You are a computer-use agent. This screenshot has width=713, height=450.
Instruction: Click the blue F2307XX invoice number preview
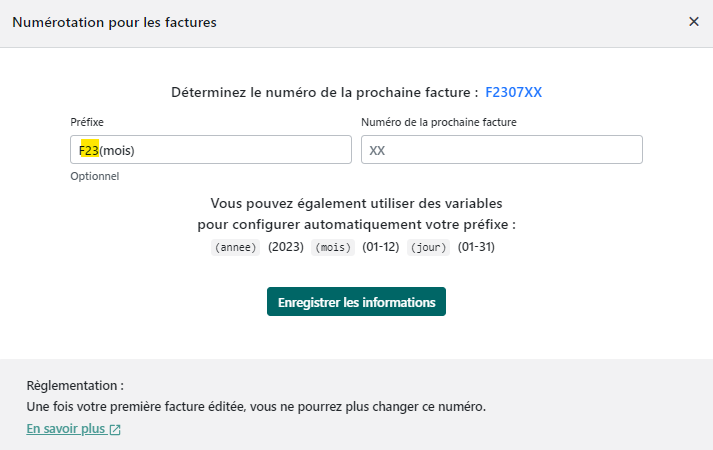tap(514, 92)
